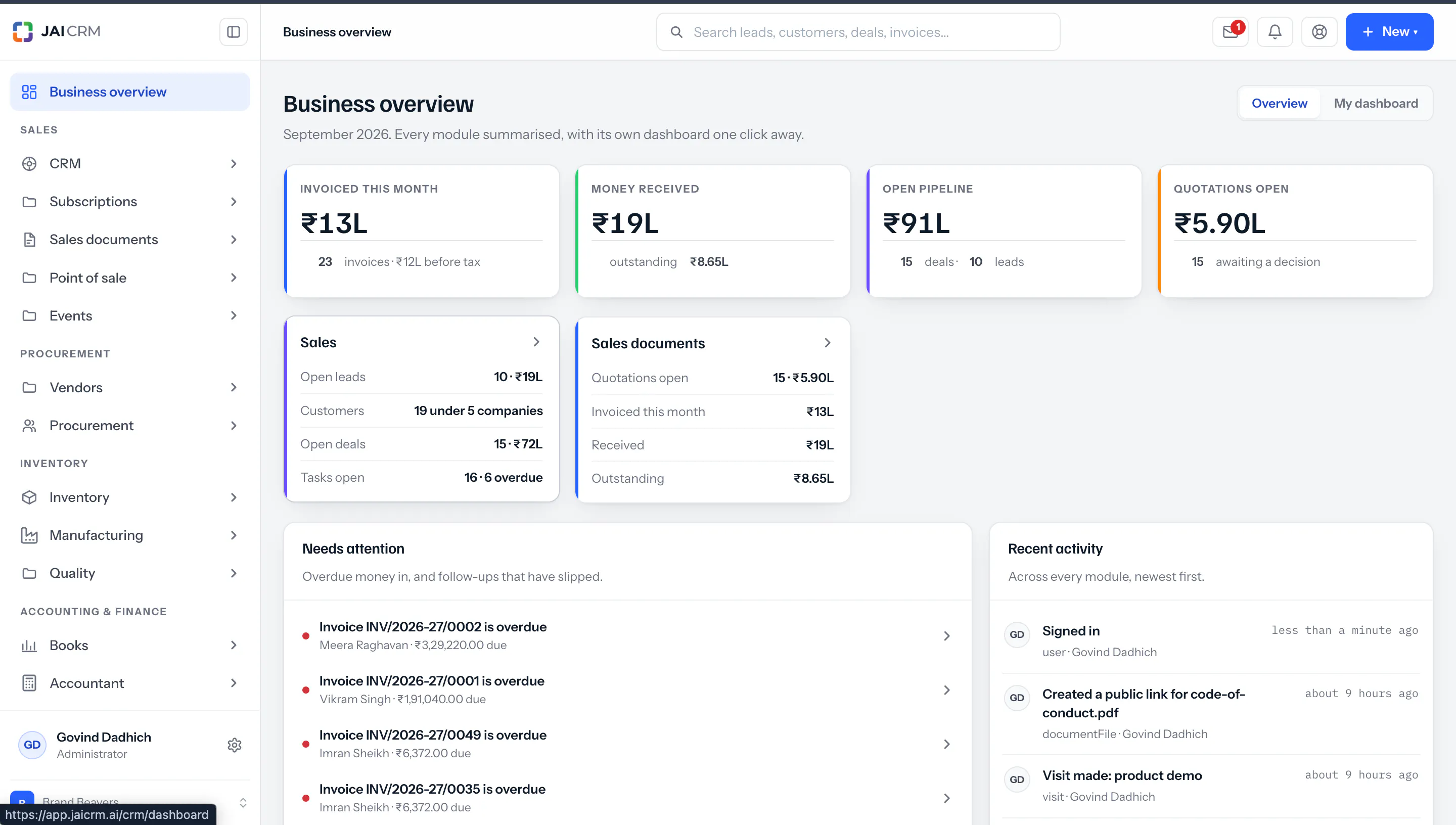Image resolution: width=1456 pixels, height=825 pixels.
Task: Open the help lifebuoy icon
Action: [1319, 32]
